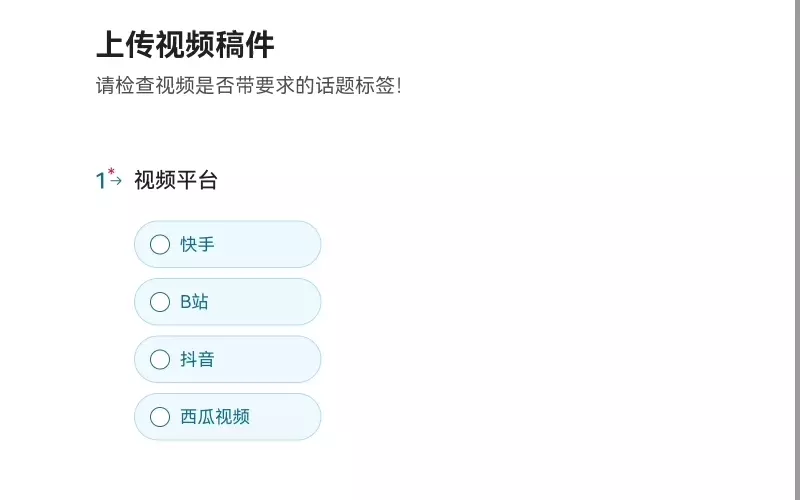Click the question number 1
Screen dimensions: 800x500
(x=100, y=181)
